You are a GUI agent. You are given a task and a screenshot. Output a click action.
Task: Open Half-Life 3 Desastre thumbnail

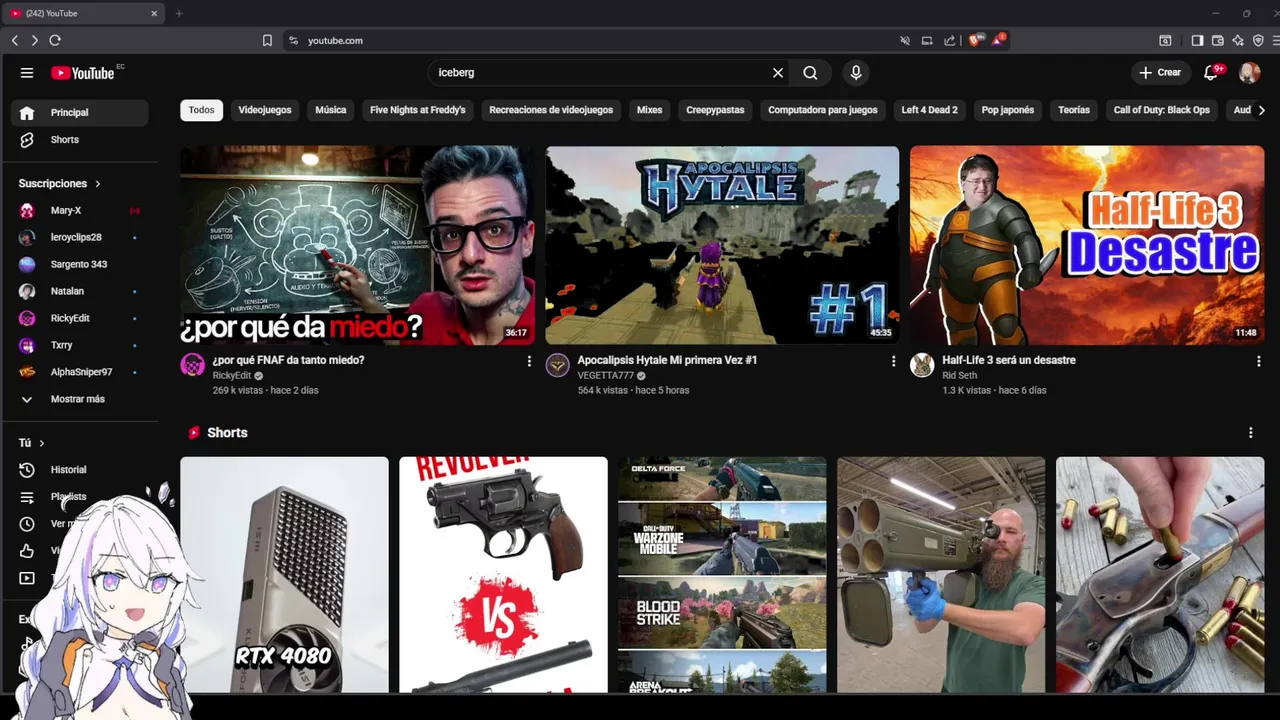[x=1087, y=246]
